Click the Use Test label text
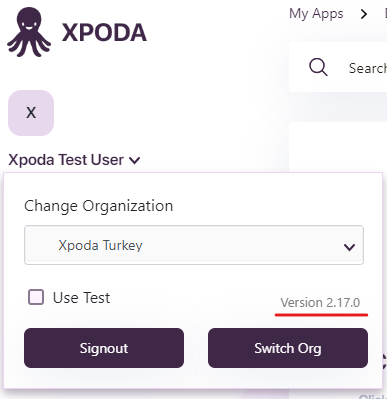Image resolution: width=387 pixels, height=399 pixels. click(81, 298)
